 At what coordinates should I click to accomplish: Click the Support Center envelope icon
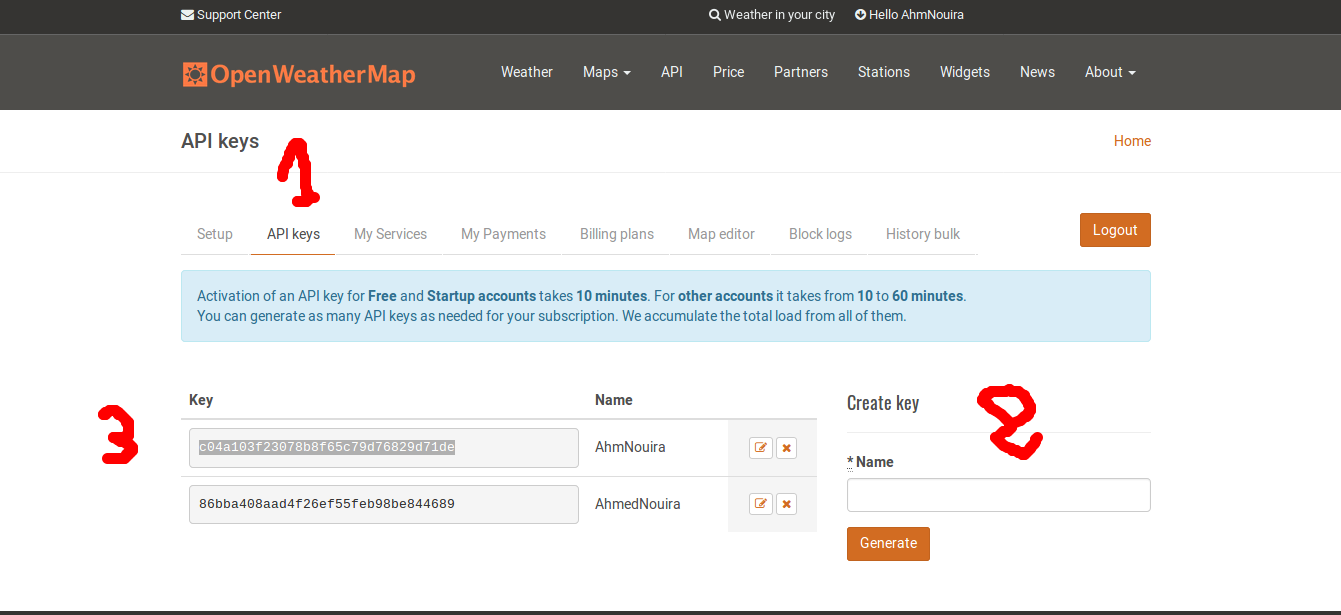pos(187,15)
